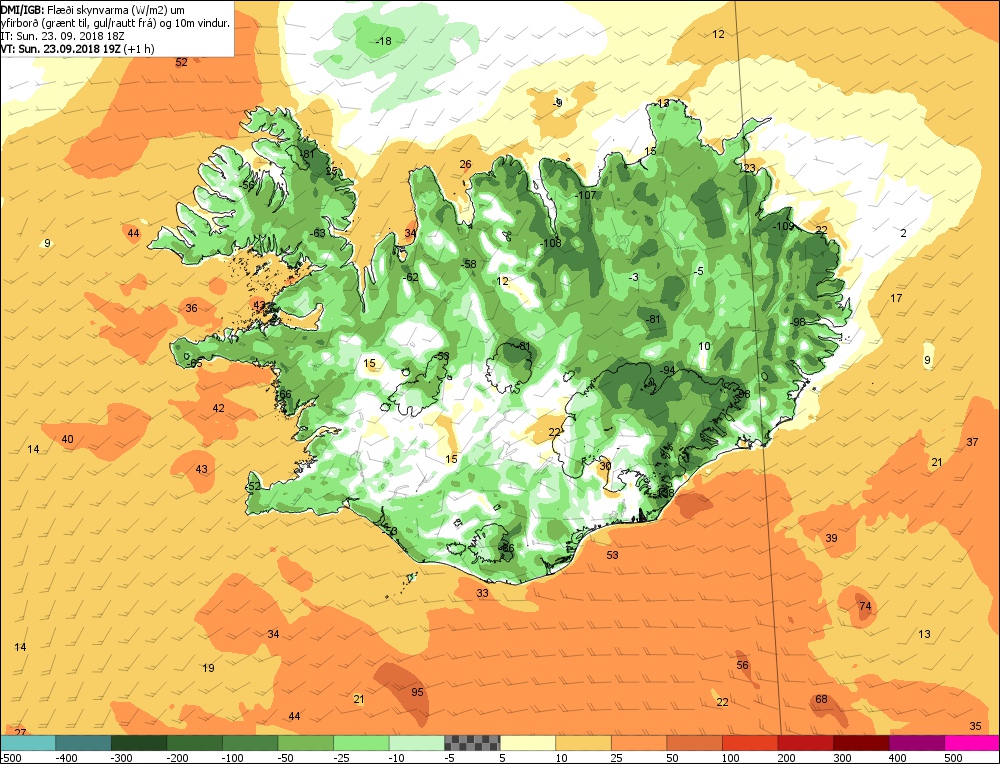Viewport: 1000px width, 764px height.
Task: Click the '200' legend label
Action: 786,758
